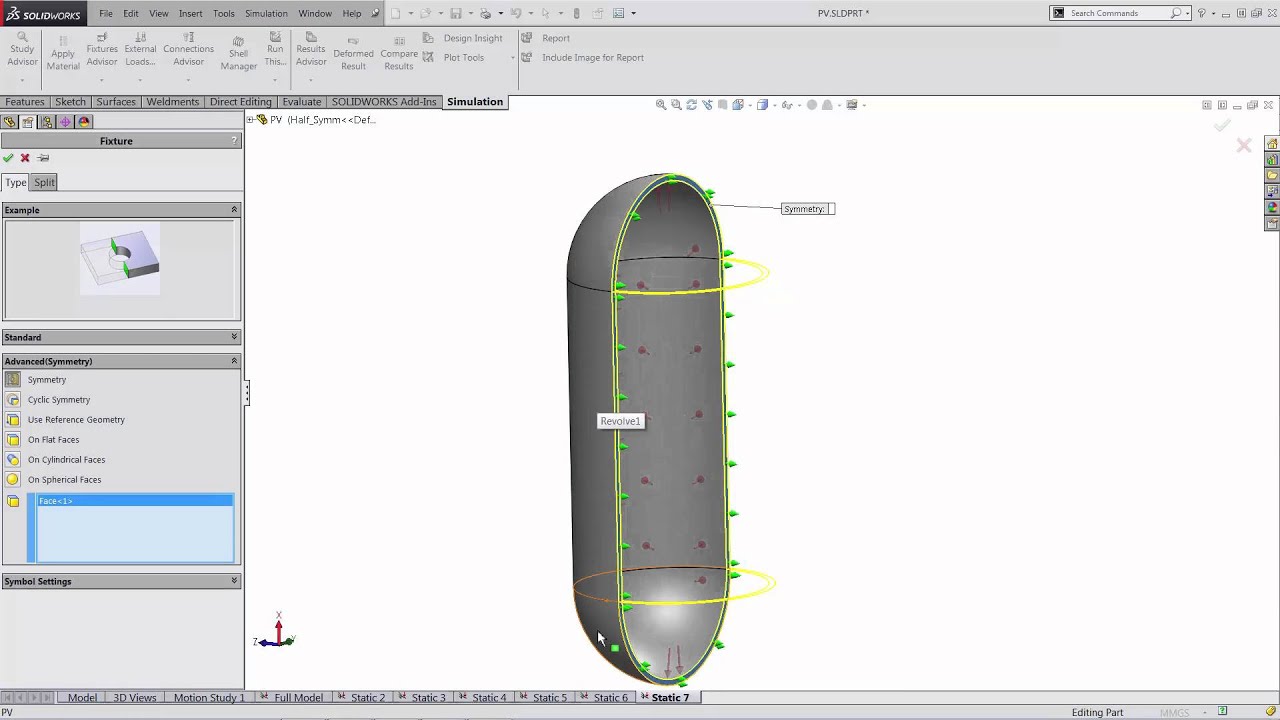Open Plot Tools dropdown arrow
Image resolution: width=1280 pixels, height=720 pixels.
(x=513, y=58)
